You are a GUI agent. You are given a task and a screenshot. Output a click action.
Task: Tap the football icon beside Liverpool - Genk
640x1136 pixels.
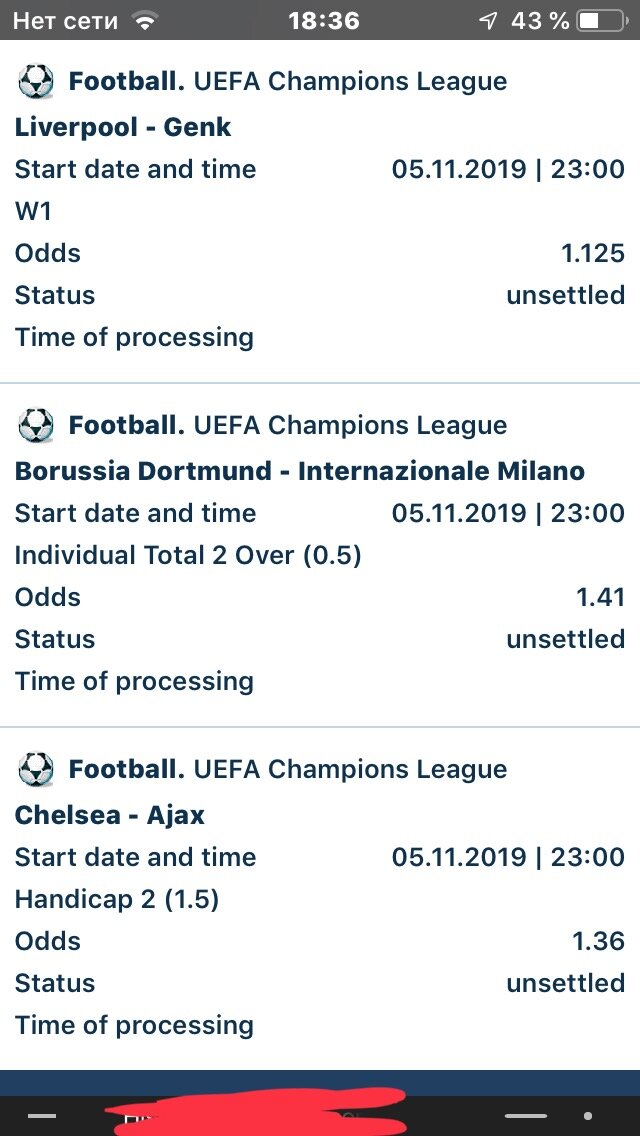[x=35, y=81]
